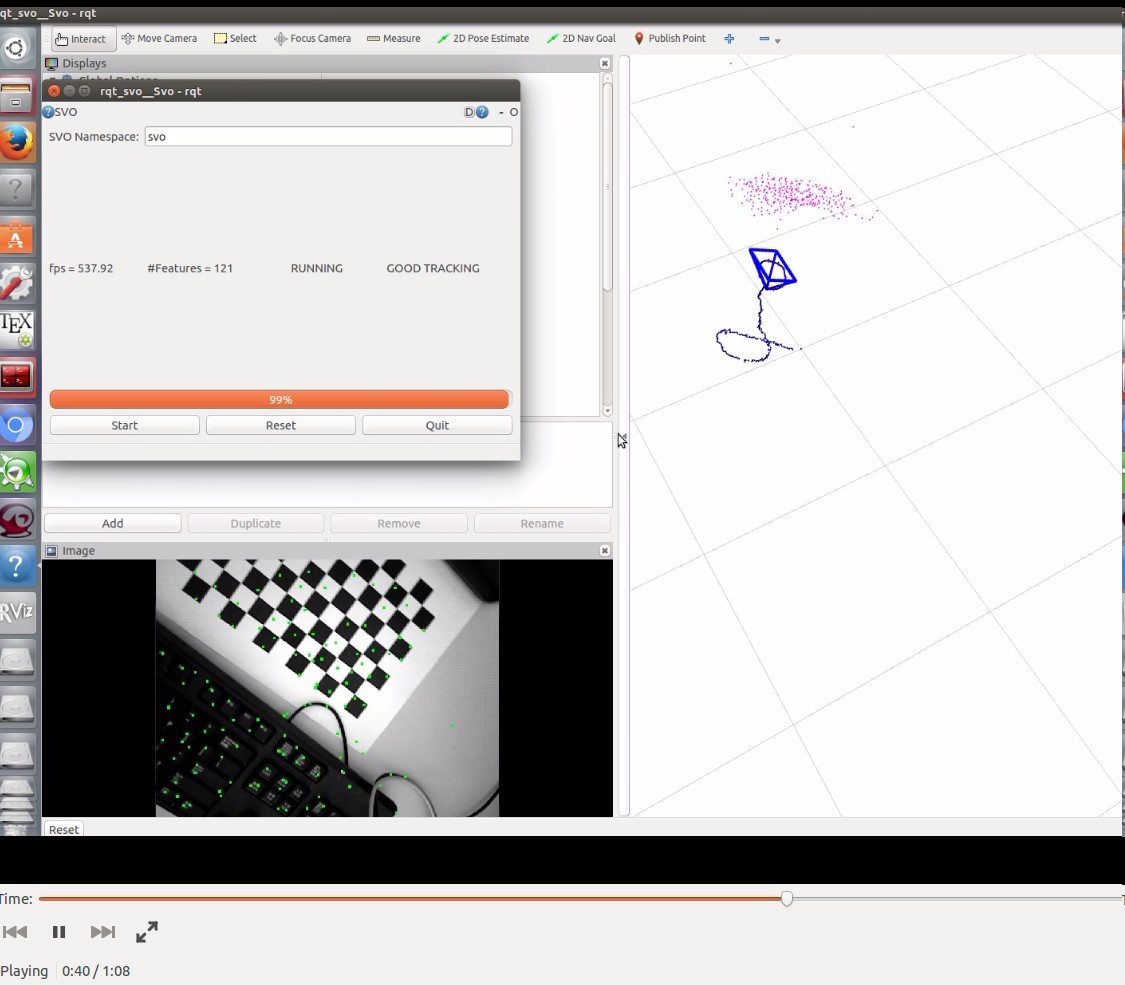
Task: Activate the Move Camera tool
Action: point(159,39)
